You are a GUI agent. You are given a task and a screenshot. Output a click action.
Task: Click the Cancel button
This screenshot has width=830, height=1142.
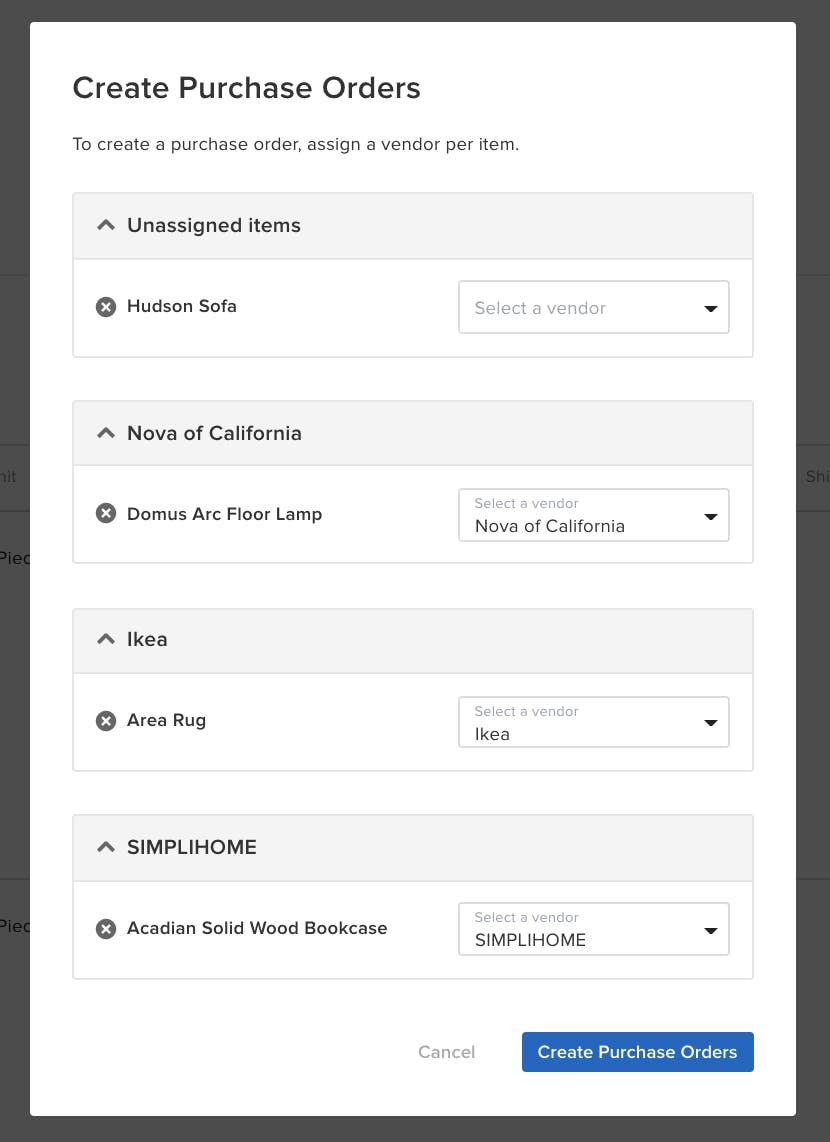point(446,1051)
